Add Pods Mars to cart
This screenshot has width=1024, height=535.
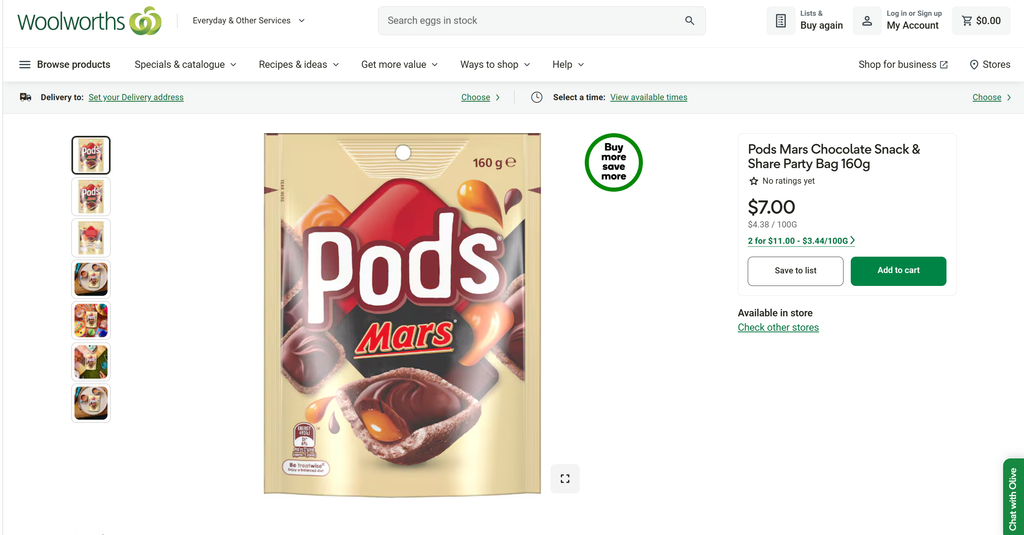pyautogui.click(x=898, y=270)
